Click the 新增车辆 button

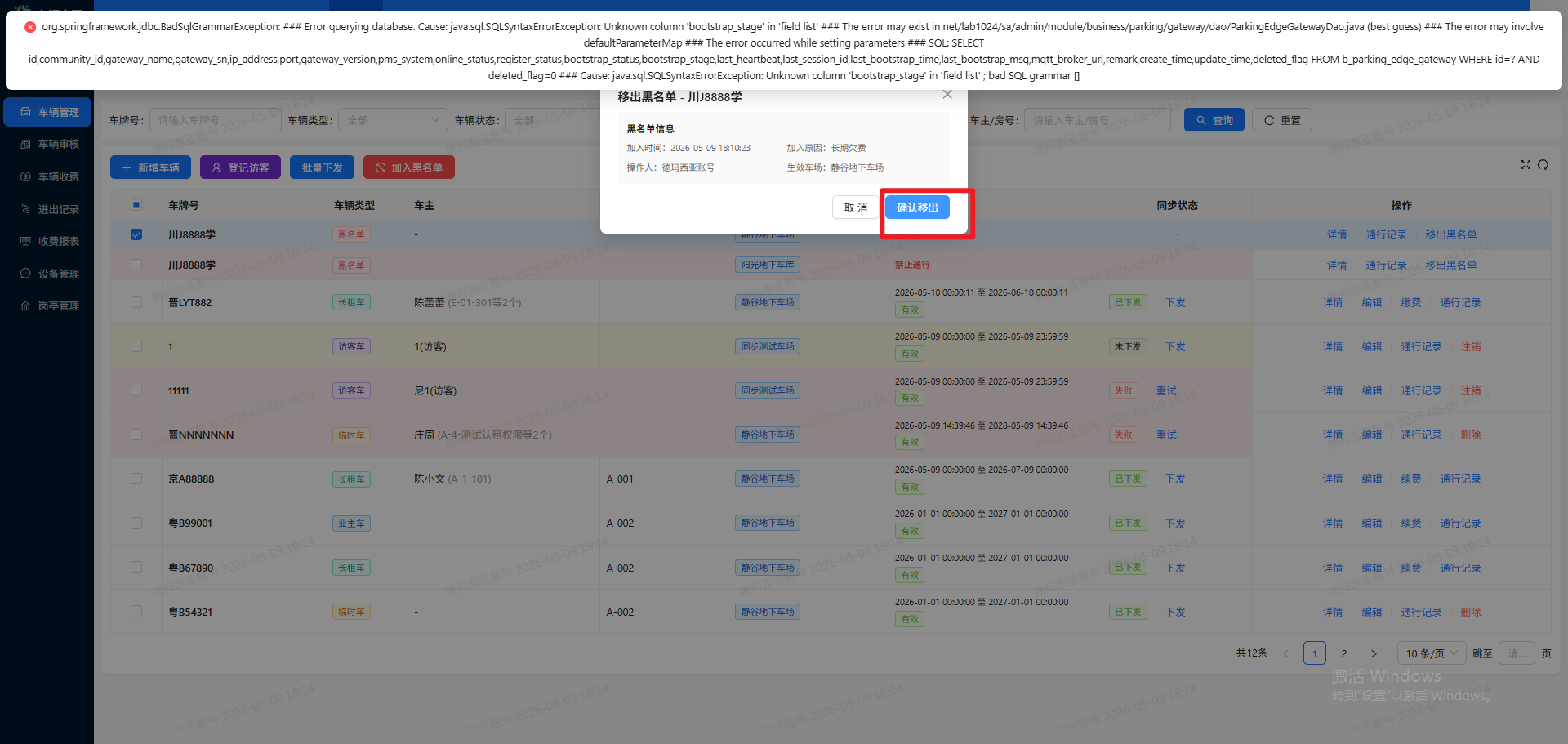pos(150,167)
